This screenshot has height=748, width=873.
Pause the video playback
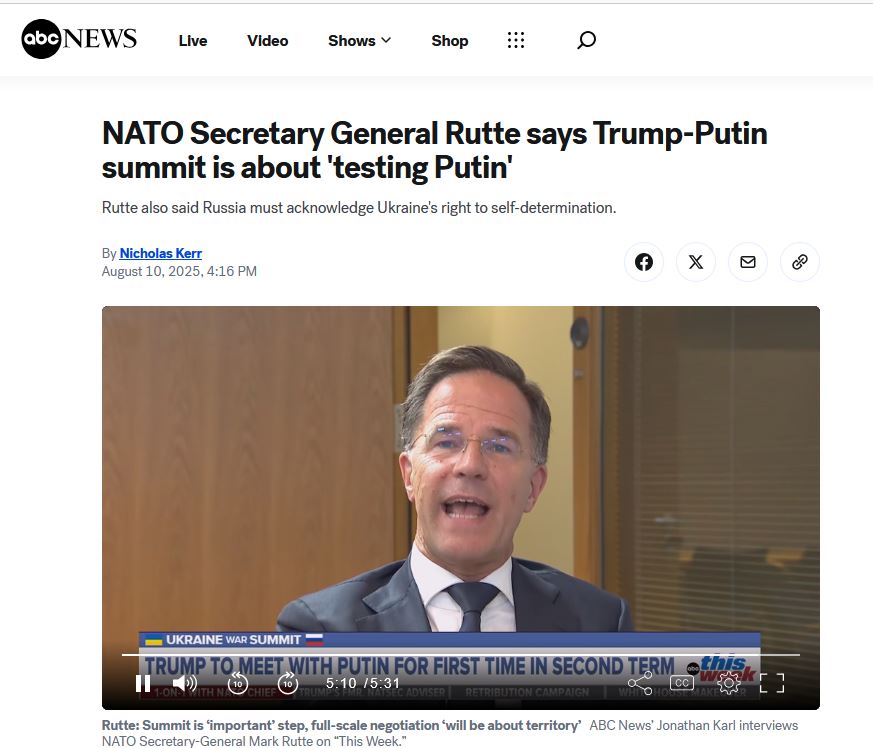(x=143, y=683)
